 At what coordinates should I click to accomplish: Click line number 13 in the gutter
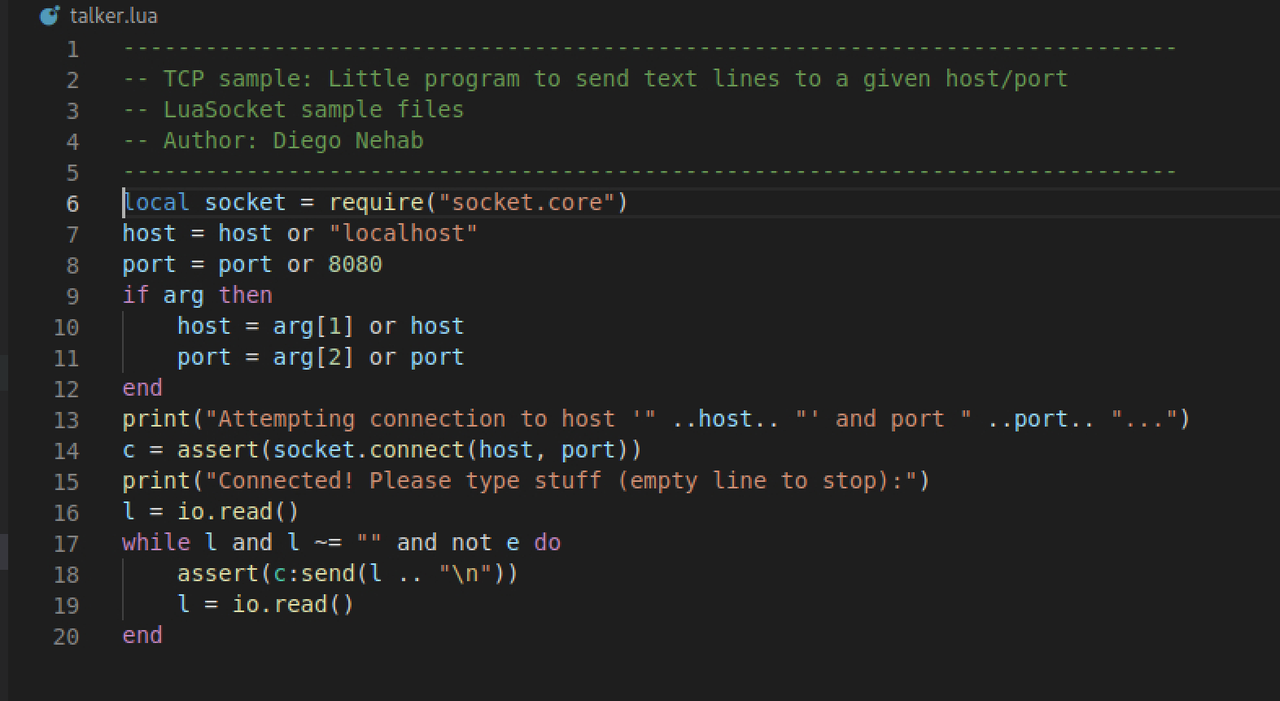click(x=66, y=420)
